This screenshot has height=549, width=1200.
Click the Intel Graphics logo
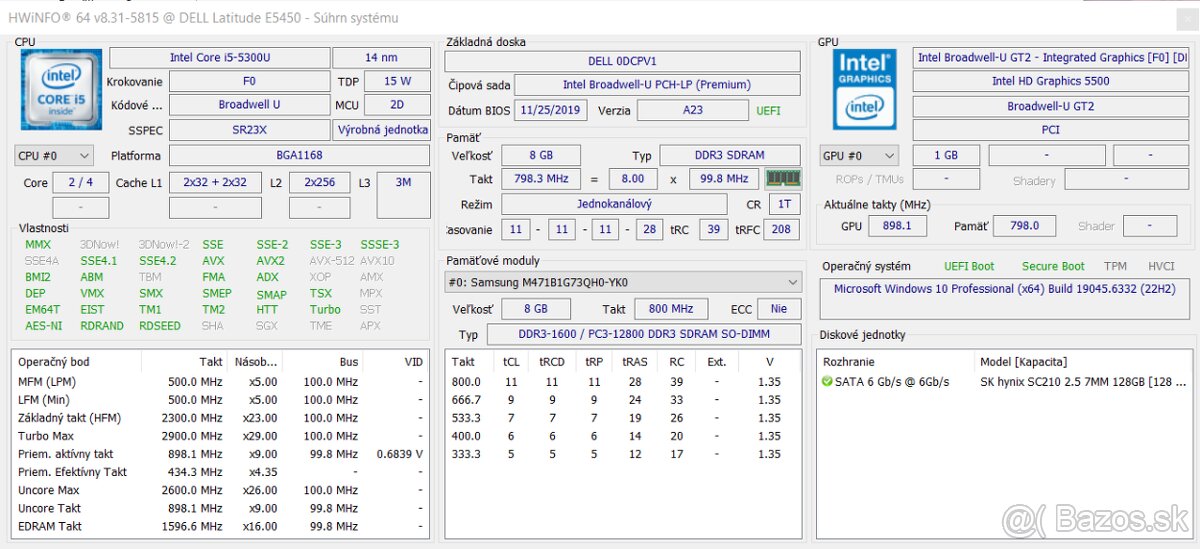pos(864,87)
